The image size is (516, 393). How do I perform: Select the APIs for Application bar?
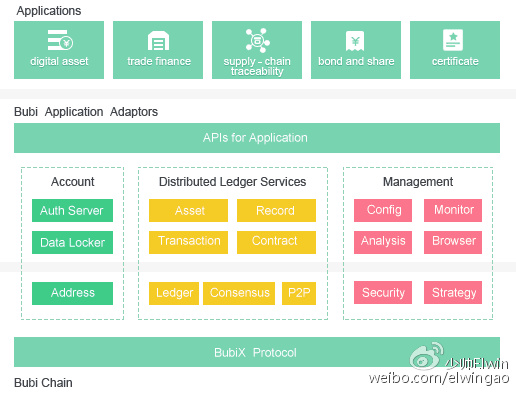pyautogui.click(x=257, y=138)
